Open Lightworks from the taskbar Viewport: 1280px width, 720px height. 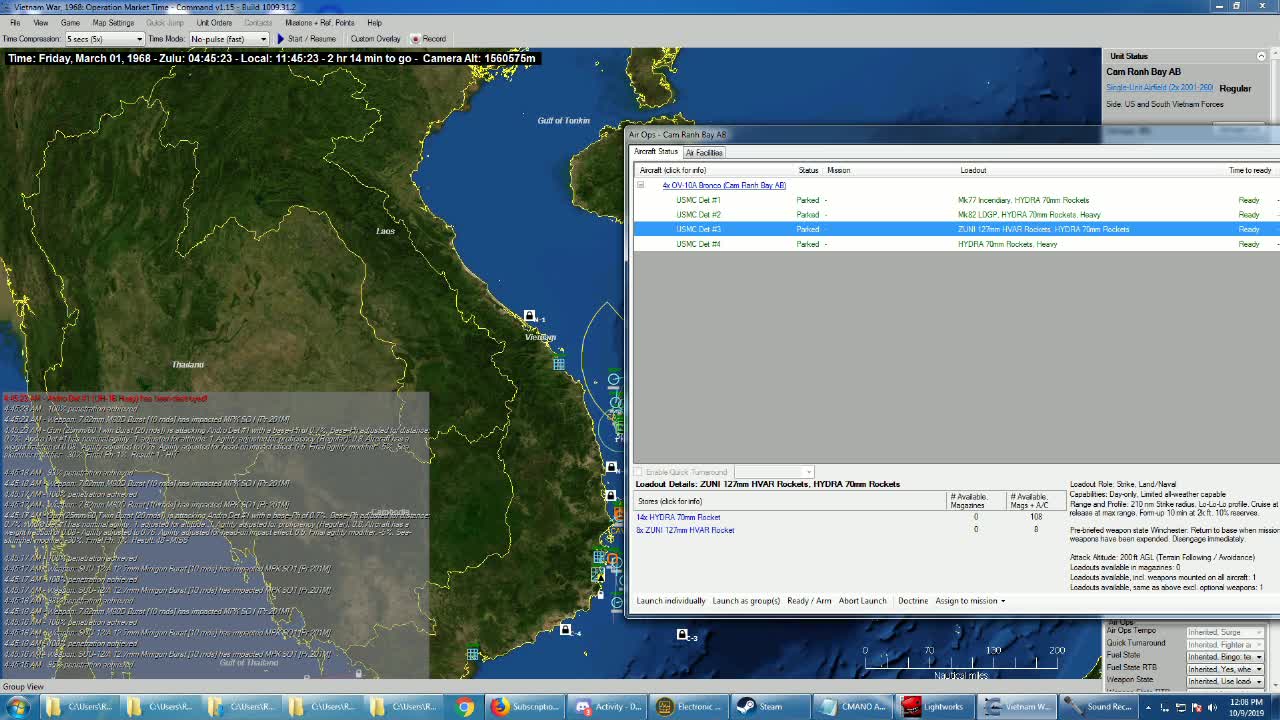pos(935,707)
